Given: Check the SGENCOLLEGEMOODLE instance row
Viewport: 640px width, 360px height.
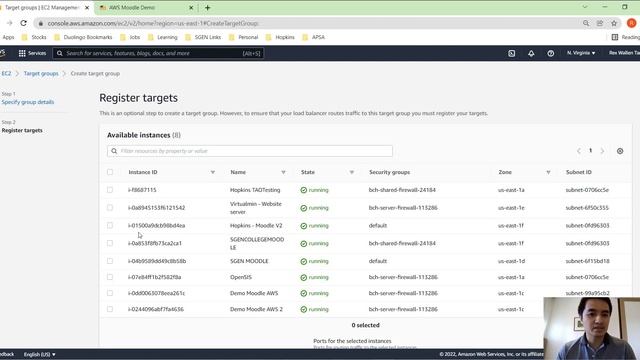Looking at the screenshot, I should 110,243.
